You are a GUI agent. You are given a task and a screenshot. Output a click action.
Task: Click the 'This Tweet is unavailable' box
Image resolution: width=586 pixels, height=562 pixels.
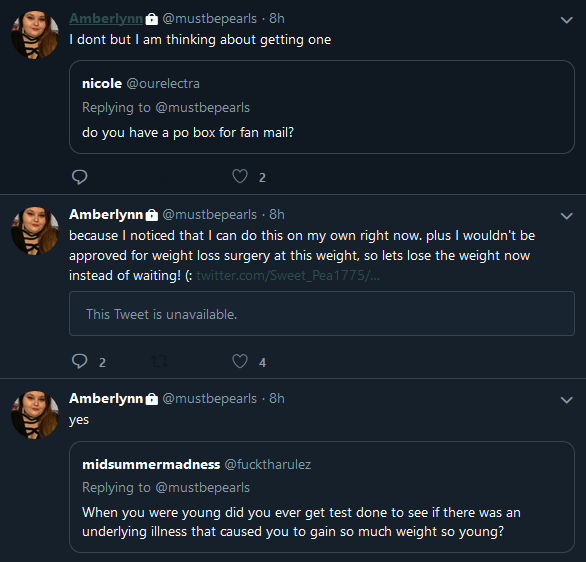pyautogui.click(x=322, y=314)
